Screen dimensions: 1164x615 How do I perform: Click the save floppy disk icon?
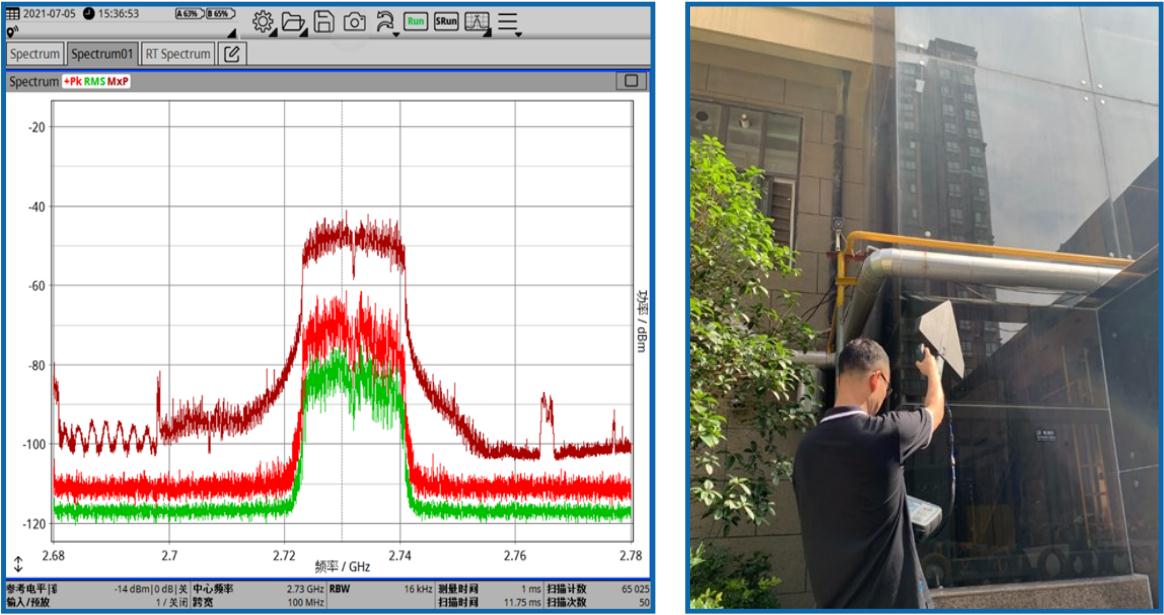pos(324,22)
